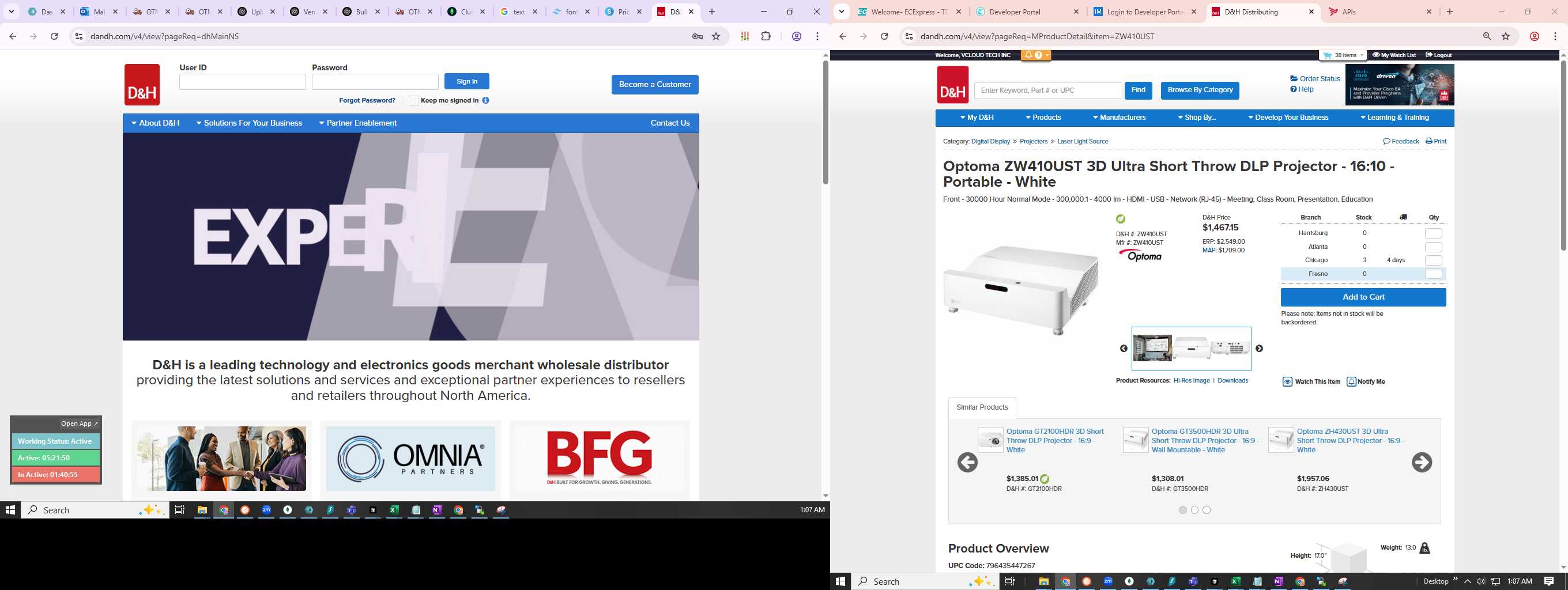Screen dimensions: 1568x590
Task: Click the info icon beside Keep me signed in
Action: click(486, 100)
